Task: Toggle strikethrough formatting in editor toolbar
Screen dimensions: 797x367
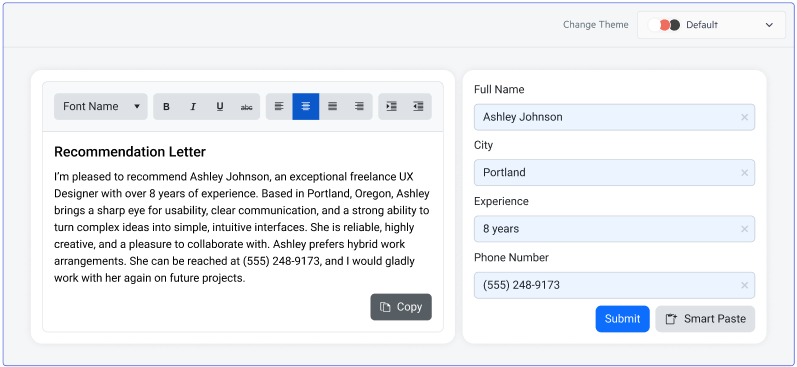Action: (x=247, y=107)
